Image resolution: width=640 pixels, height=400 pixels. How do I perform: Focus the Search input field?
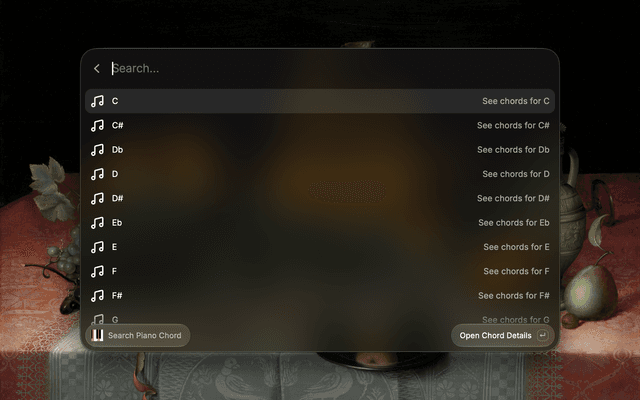tap(318, 69)
